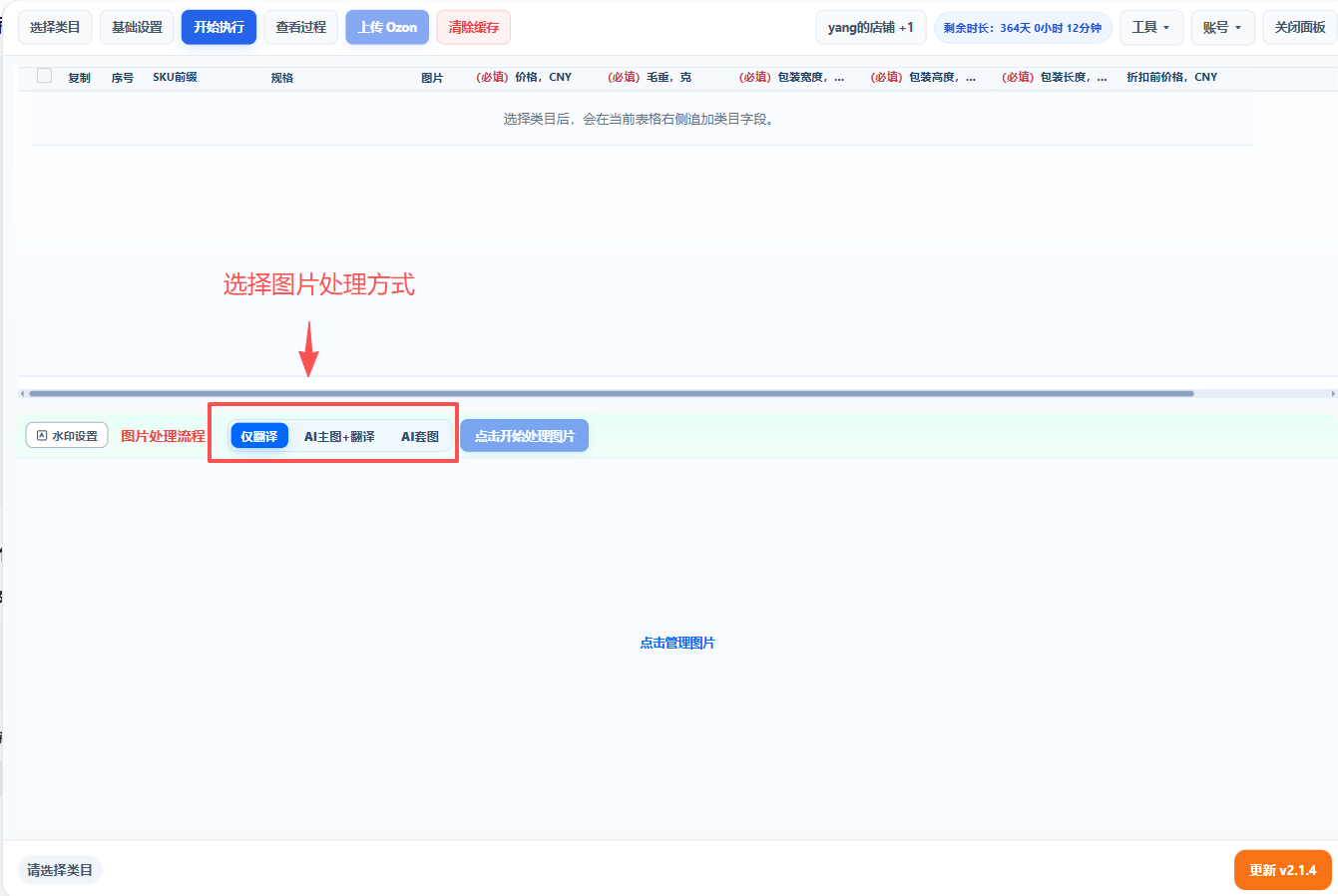Screen dimensions: 1338x896
Task: Tick the select-all checkbox in the table header
Action: coord(44,76)
